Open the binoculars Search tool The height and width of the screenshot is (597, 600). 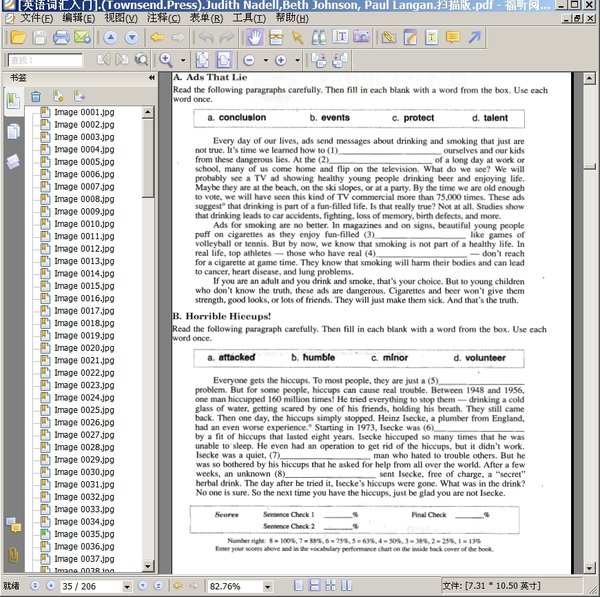[319, 38]
